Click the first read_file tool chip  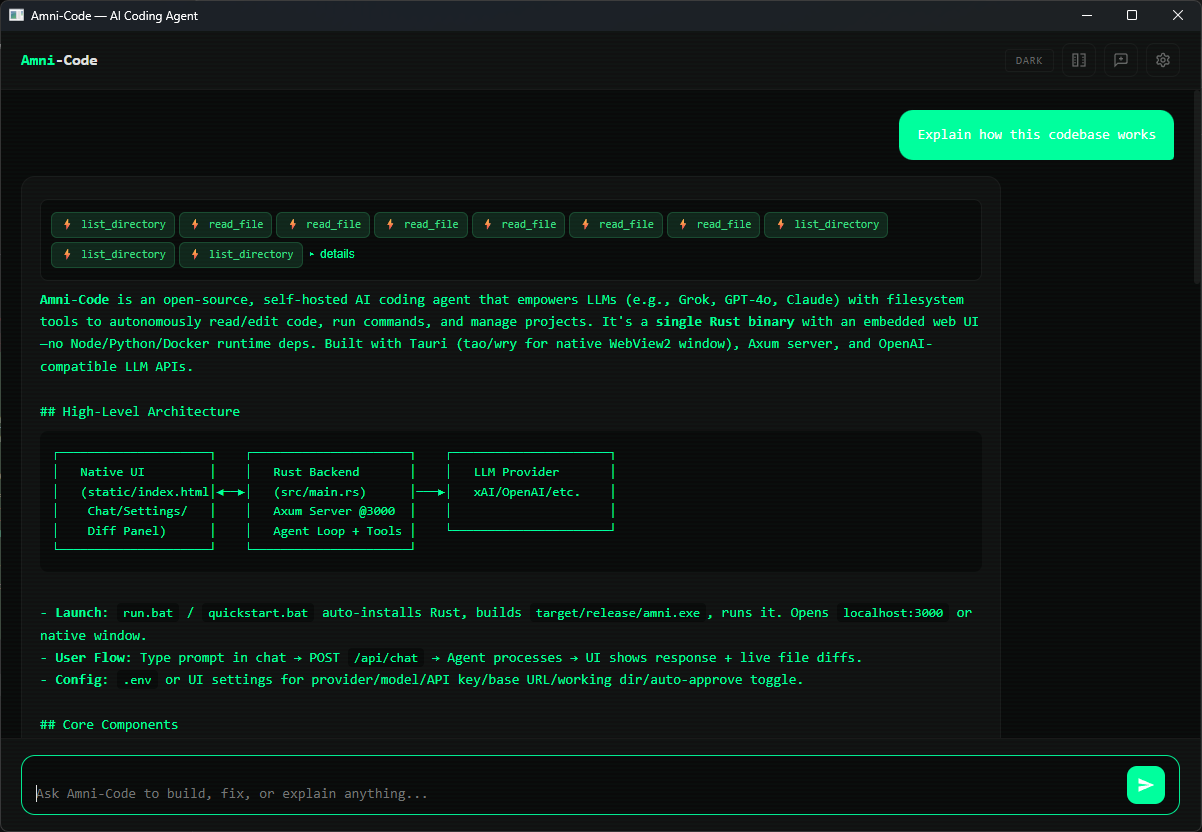tap(225, 224)
